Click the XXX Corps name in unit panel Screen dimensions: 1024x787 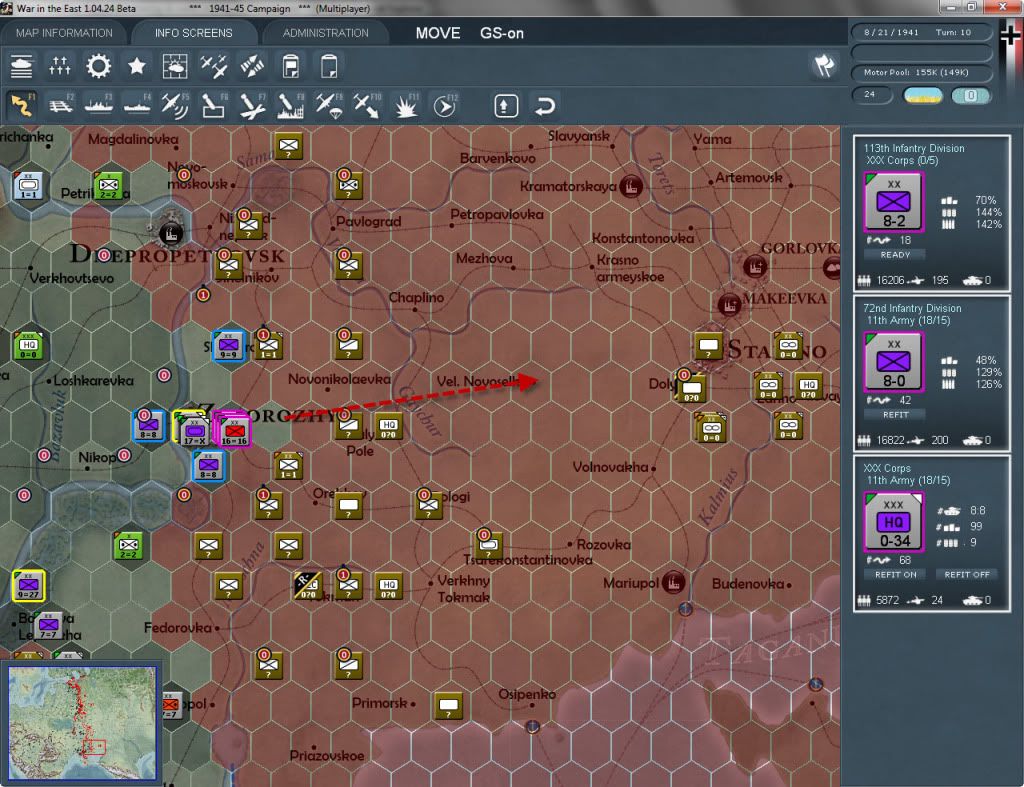(x=886, y=468)
